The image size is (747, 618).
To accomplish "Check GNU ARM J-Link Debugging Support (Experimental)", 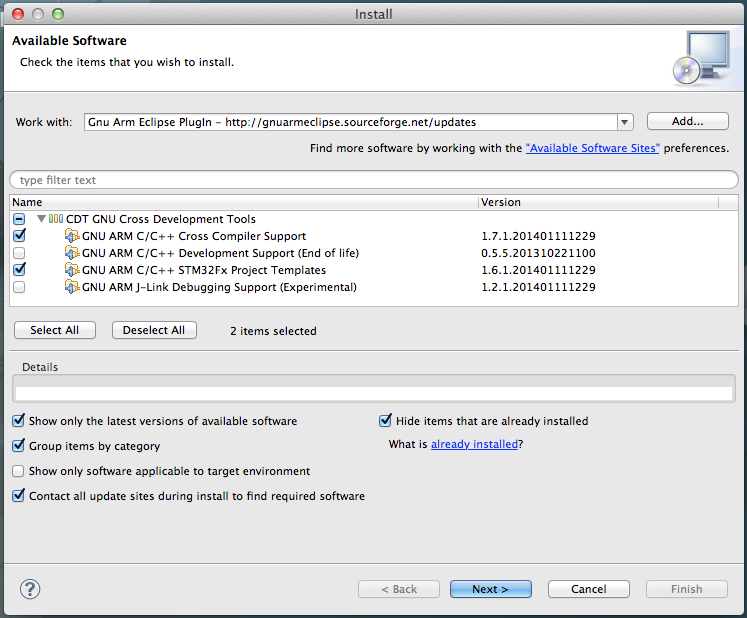I will tap(19, 287).
